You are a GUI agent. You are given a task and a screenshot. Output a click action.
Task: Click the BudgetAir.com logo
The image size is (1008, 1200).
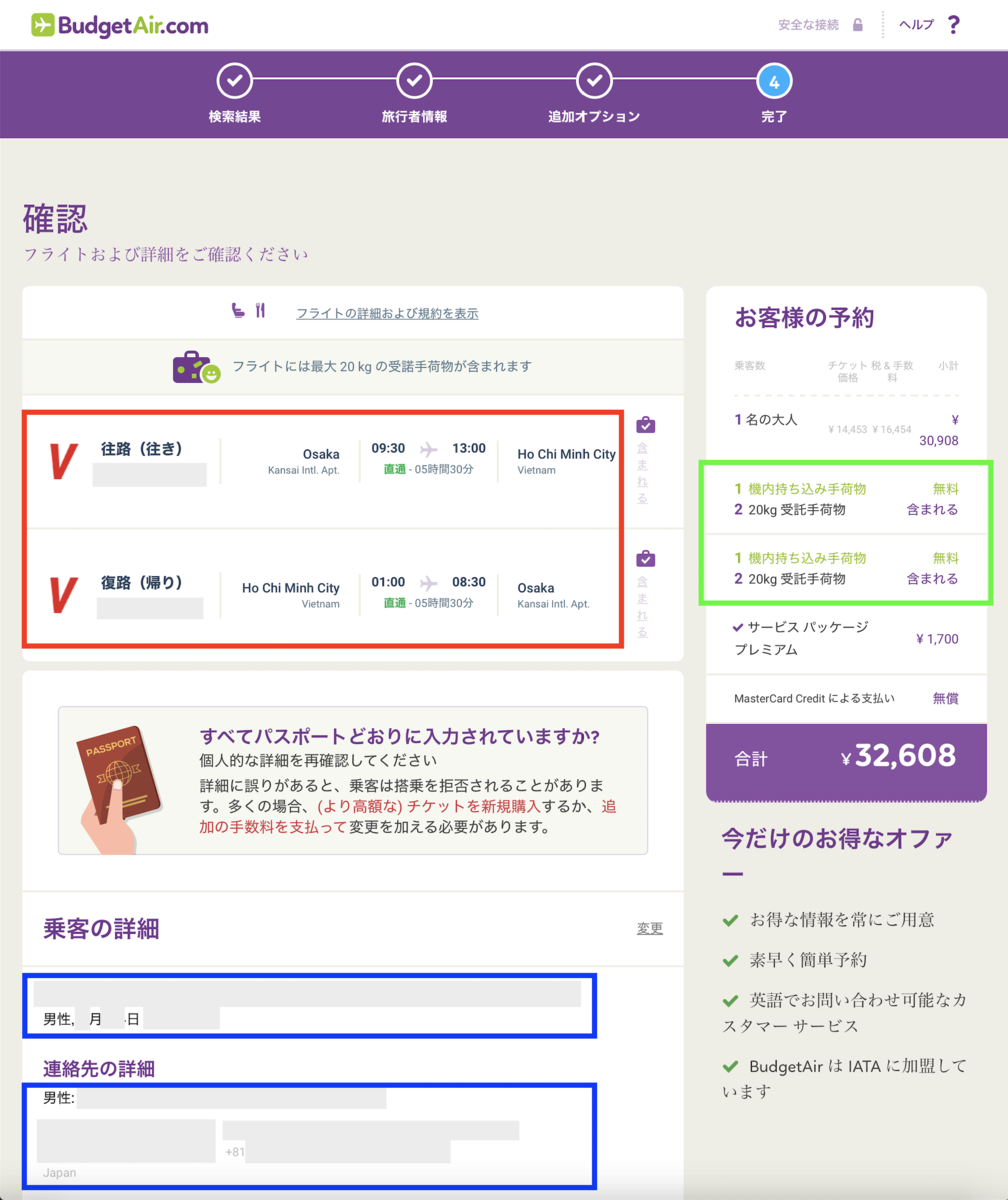120,25
